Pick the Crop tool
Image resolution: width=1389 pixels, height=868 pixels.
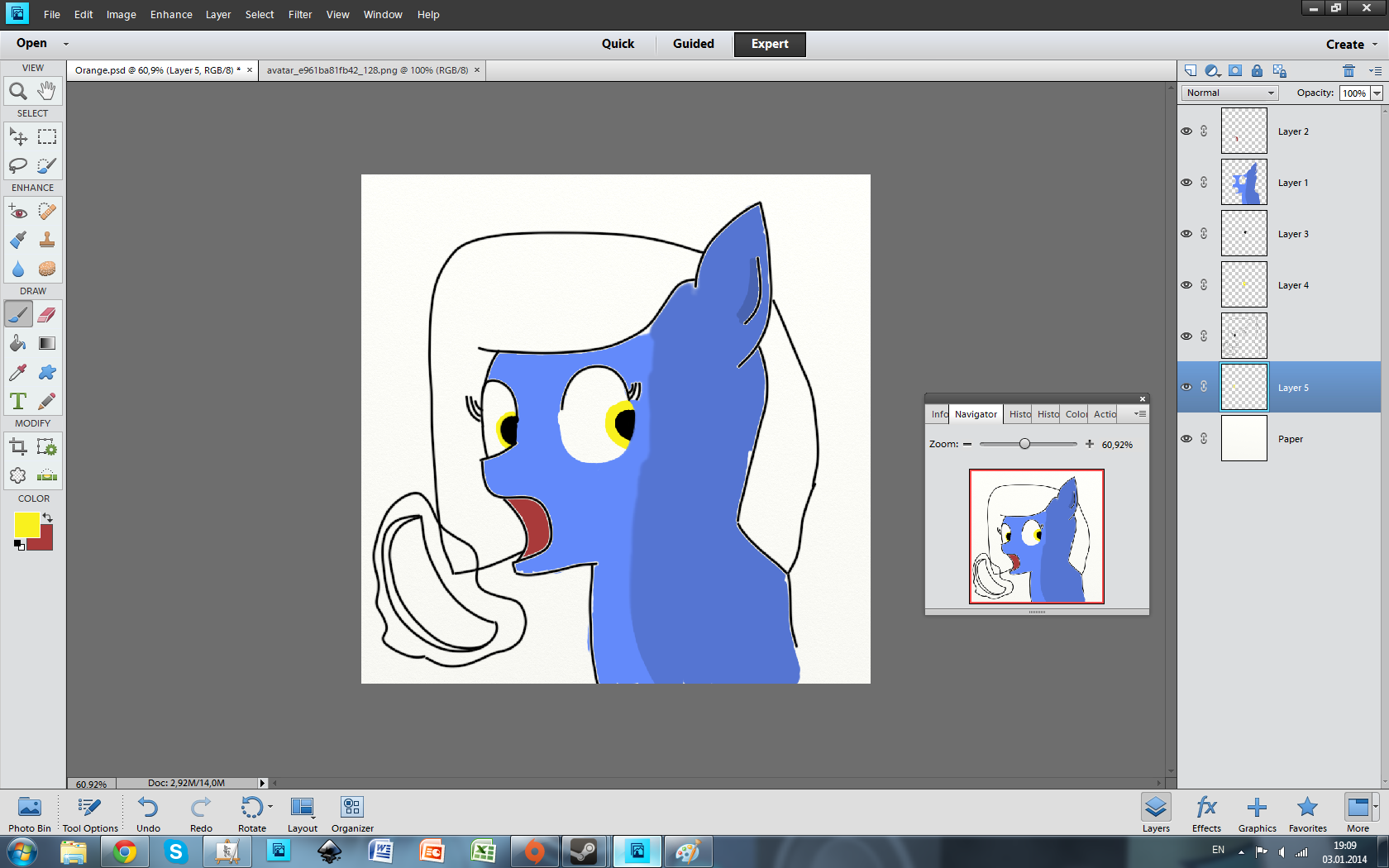(x=17, y=447)
